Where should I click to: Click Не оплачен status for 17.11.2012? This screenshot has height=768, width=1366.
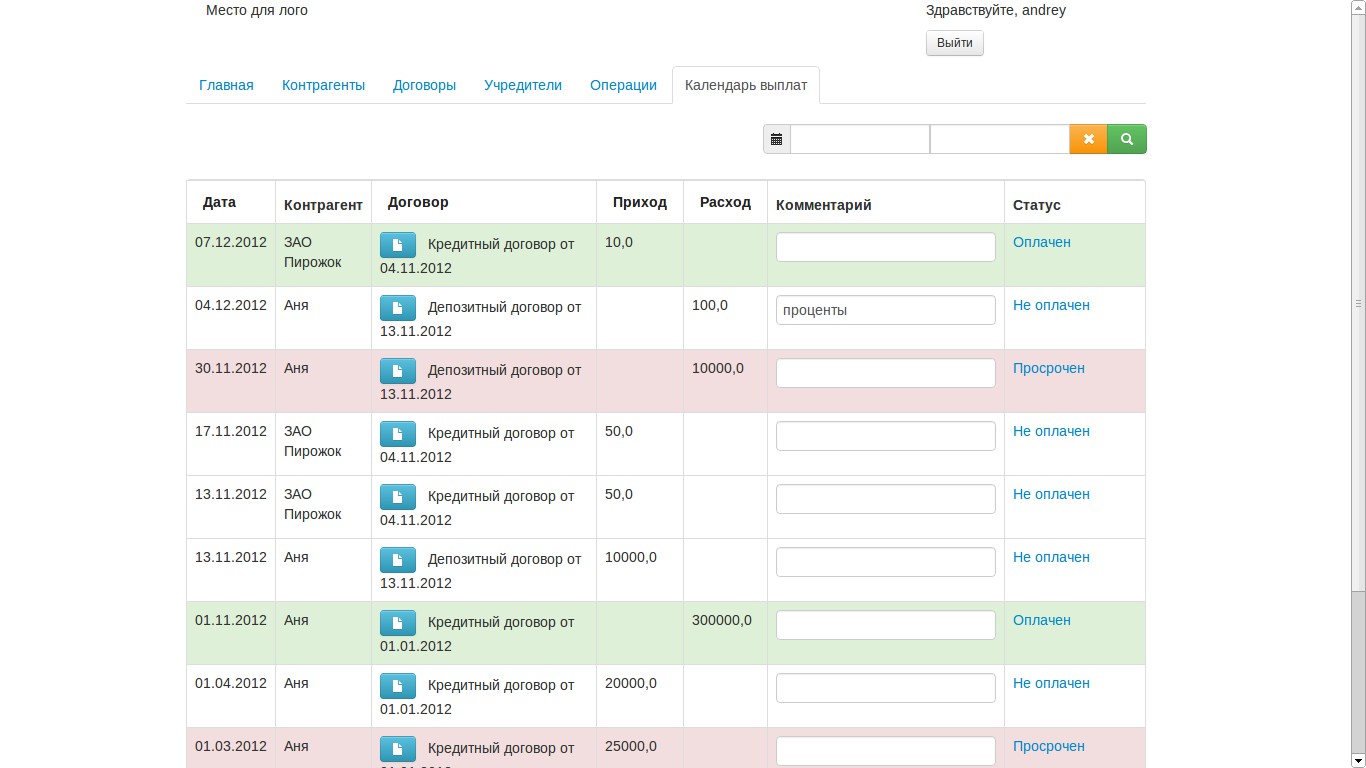(x=1051, y=431)
